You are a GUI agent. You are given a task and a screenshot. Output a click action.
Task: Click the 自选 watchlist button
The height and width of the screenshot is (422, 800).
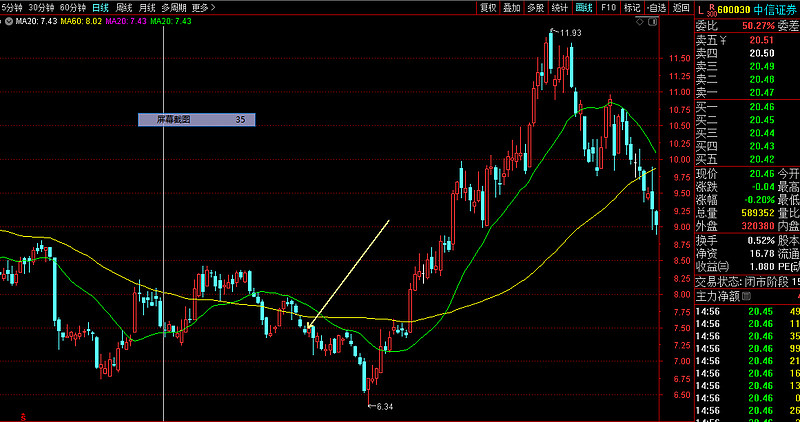pyautogui.click(x=656, y=8)
